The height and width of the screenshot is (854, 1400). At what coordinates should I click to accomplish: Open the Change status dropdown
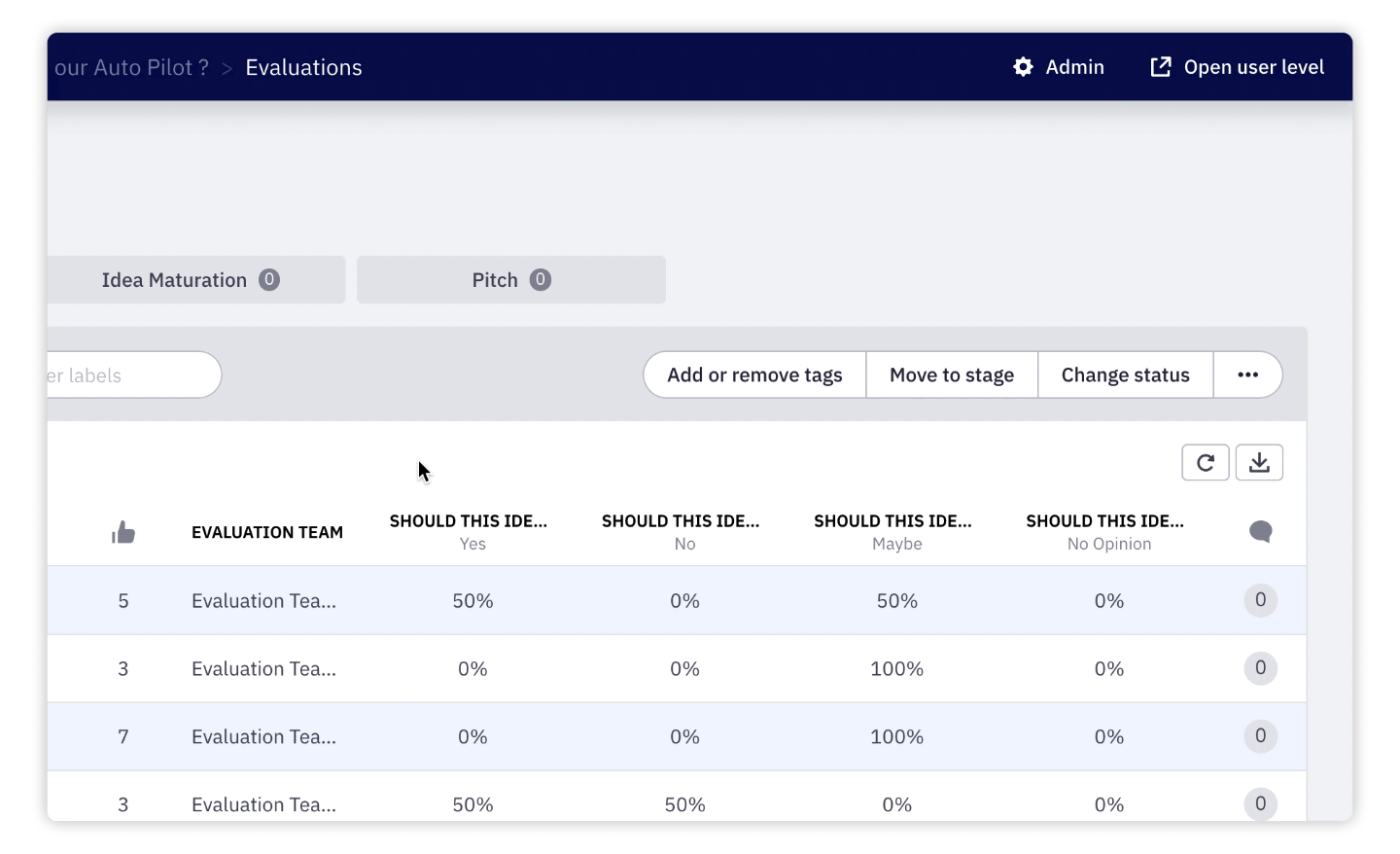(x=1125, y=375)
